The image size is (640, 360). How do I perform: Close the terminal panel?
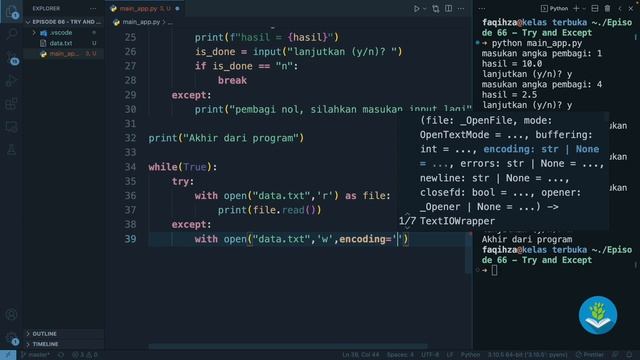tap(631, 9)
